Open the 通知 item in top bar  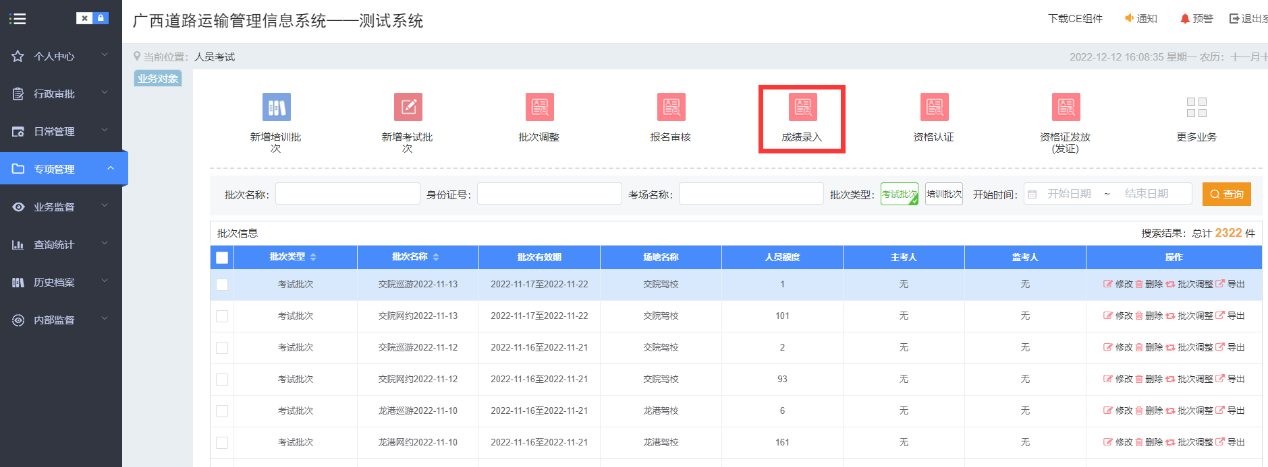[1141, 19]
